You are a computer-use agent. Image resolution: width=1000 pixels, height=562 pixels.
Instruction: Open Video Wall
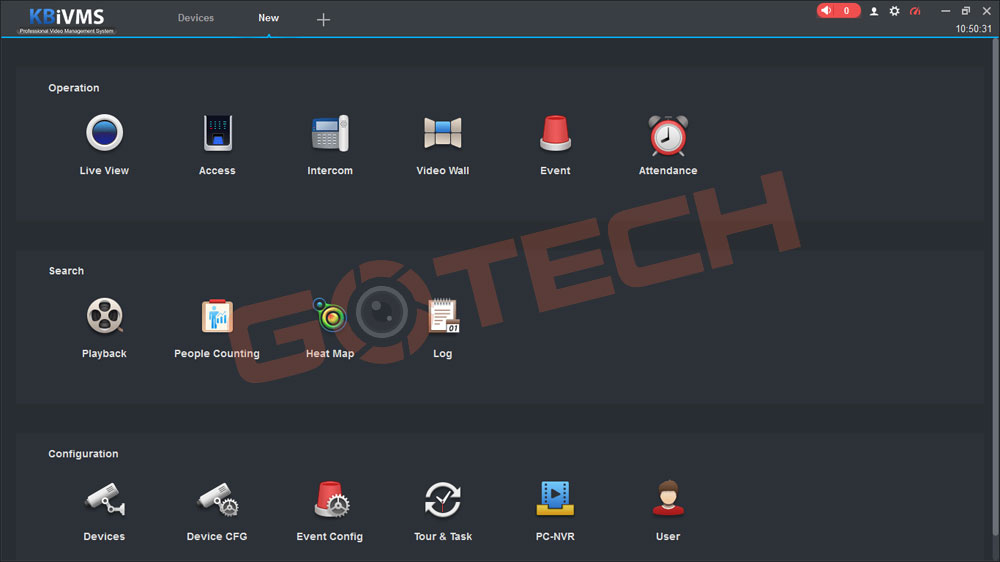442,133
